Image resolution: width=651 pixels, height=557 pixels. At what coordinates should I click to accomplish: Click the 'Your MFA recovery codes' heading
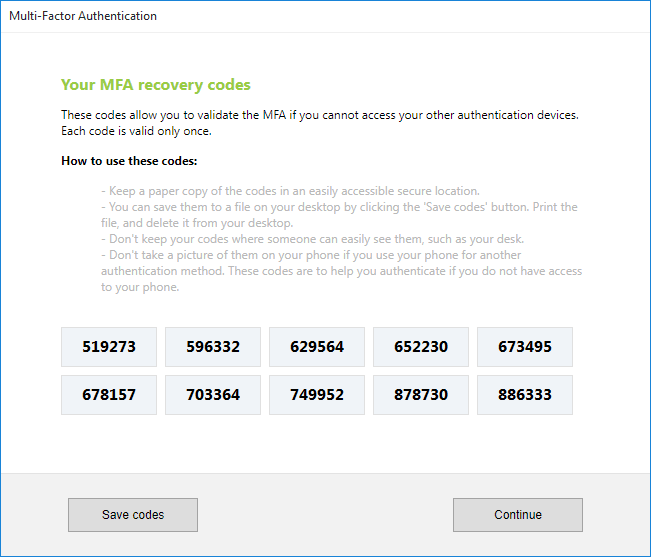(x=156, y=85)
